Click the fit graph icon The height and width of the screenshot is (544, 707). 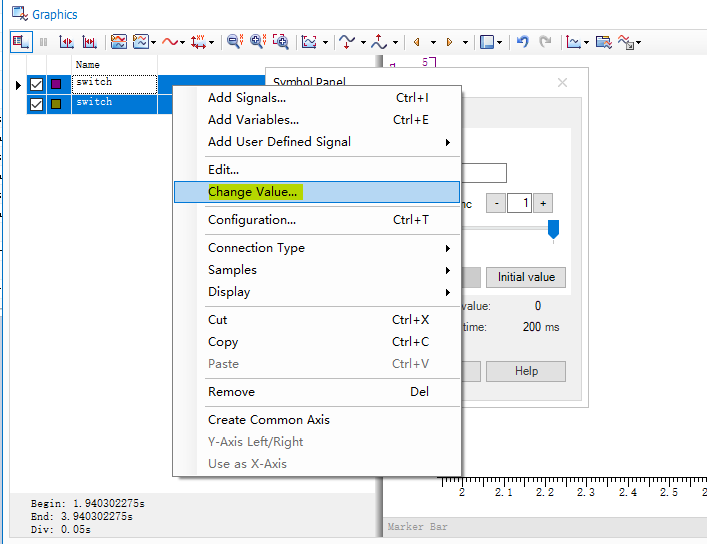tap(309, 42)
